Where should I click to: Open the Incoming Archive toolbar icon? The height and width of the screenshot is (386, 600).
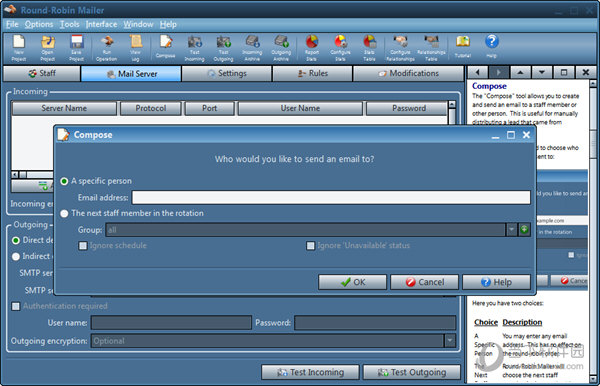click(x=252, y=48)
